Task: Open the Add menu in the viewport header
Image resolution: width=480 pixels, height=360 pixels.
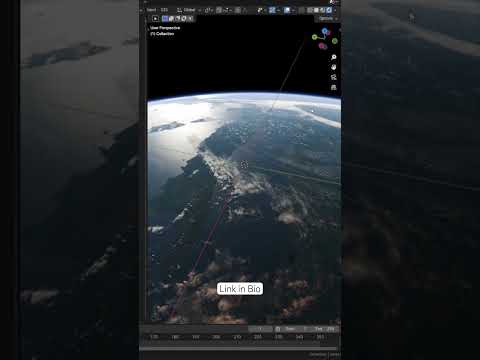Action: pos(164,10)
